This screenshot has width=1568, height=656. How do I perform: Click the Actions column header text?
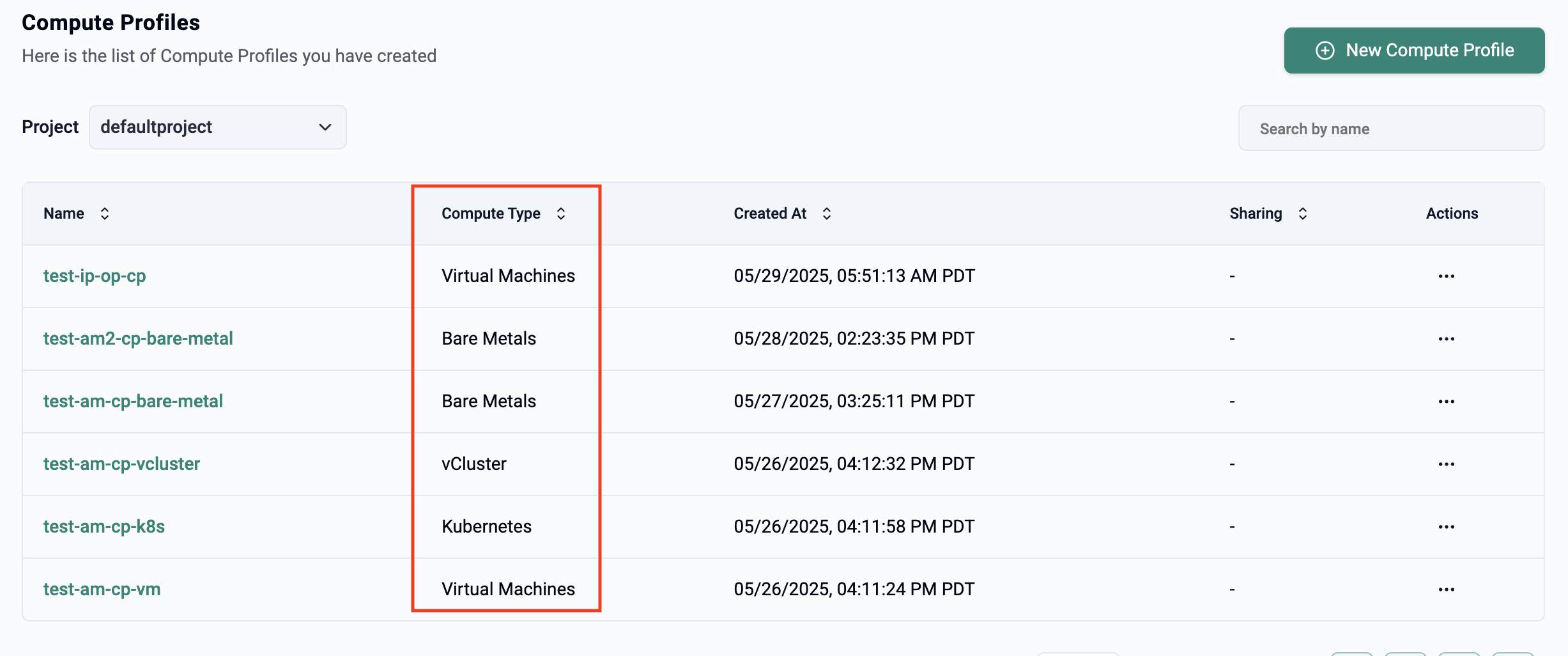click(1452, 214)
